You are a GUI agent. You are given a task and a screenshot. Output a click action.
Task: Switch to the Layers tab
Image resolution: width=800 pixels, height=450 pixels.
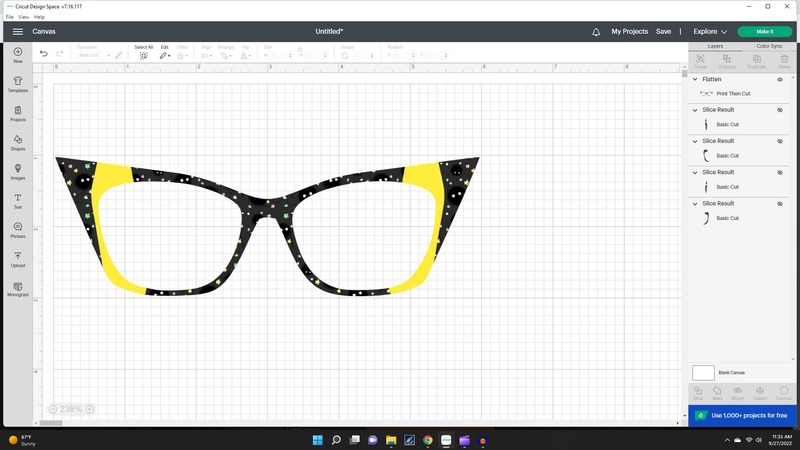tap(715, 46)
